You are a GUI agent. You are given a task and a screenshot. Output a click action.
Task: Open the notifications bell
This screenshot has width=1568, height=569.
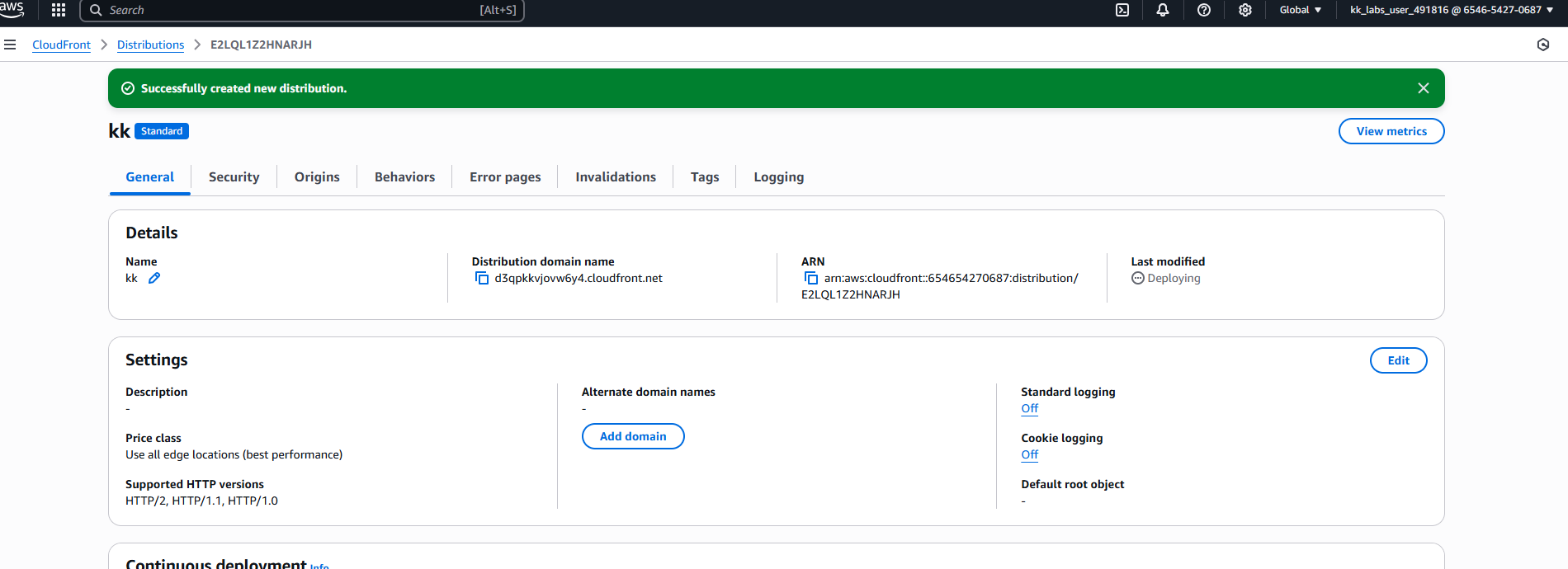[1163, 10]
